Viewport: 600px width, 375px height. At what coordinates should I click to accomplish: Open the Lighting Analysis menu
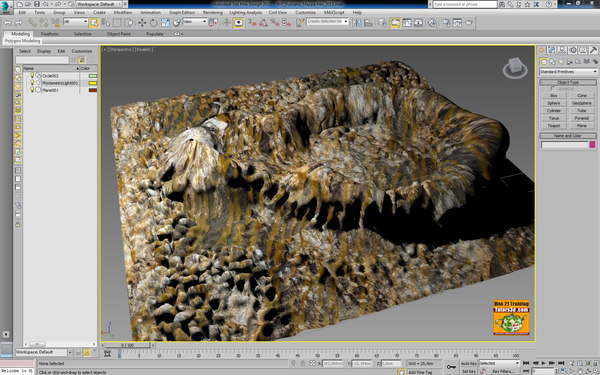pyautogui.click(x=245, y=12)
